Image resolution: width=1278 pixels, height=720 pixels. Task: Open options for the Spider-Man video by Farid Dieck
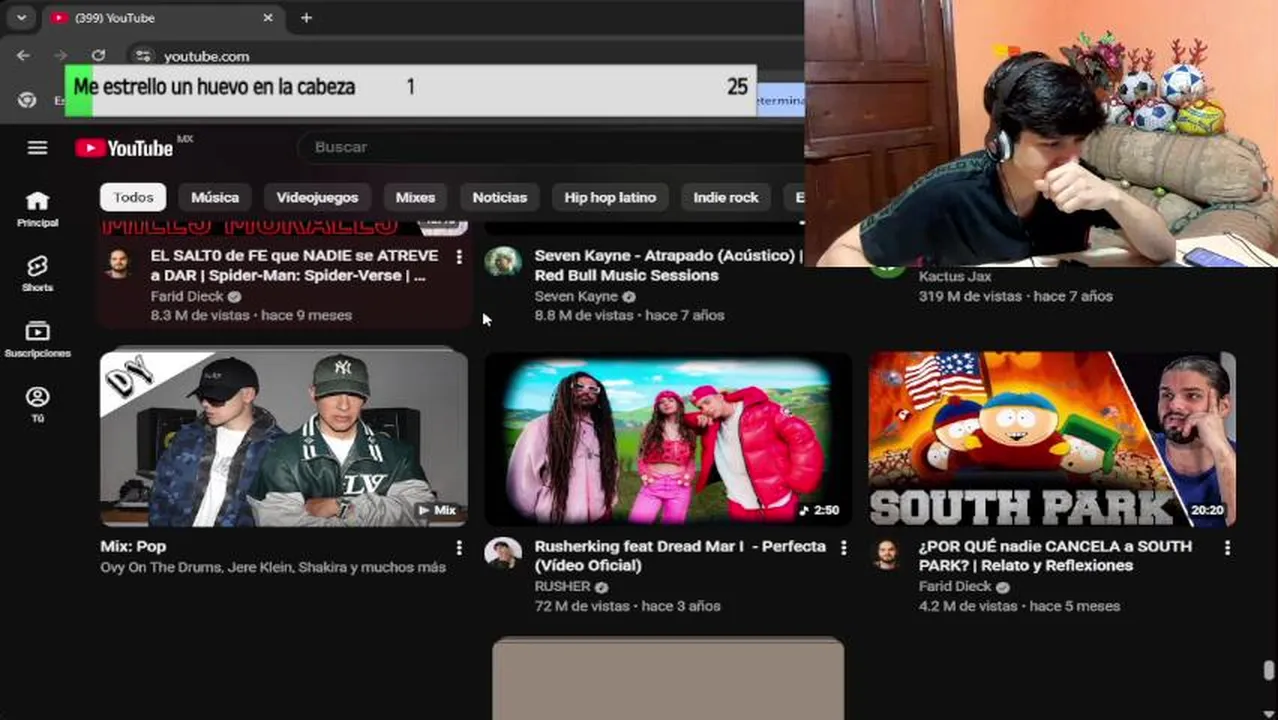(x=459, y=257)
